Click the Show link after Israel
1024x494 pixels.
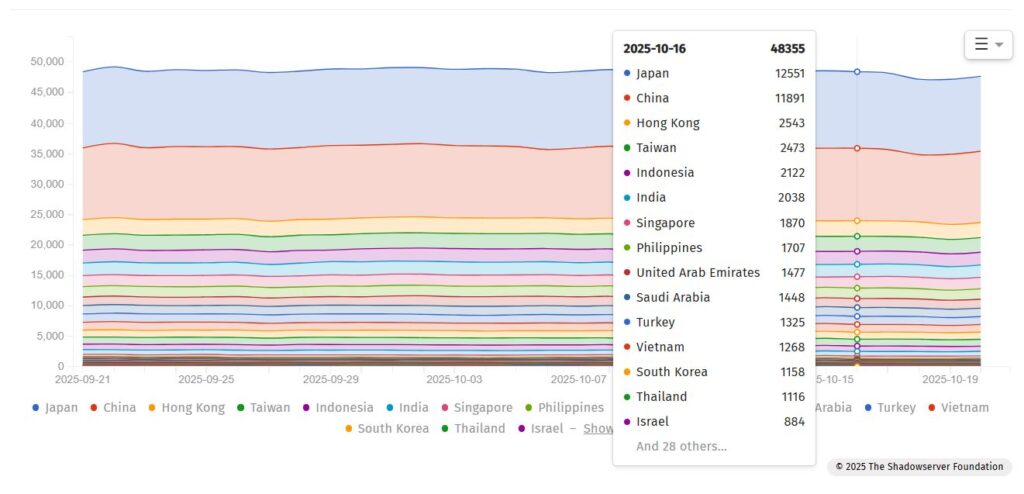[x=598, y=429]
